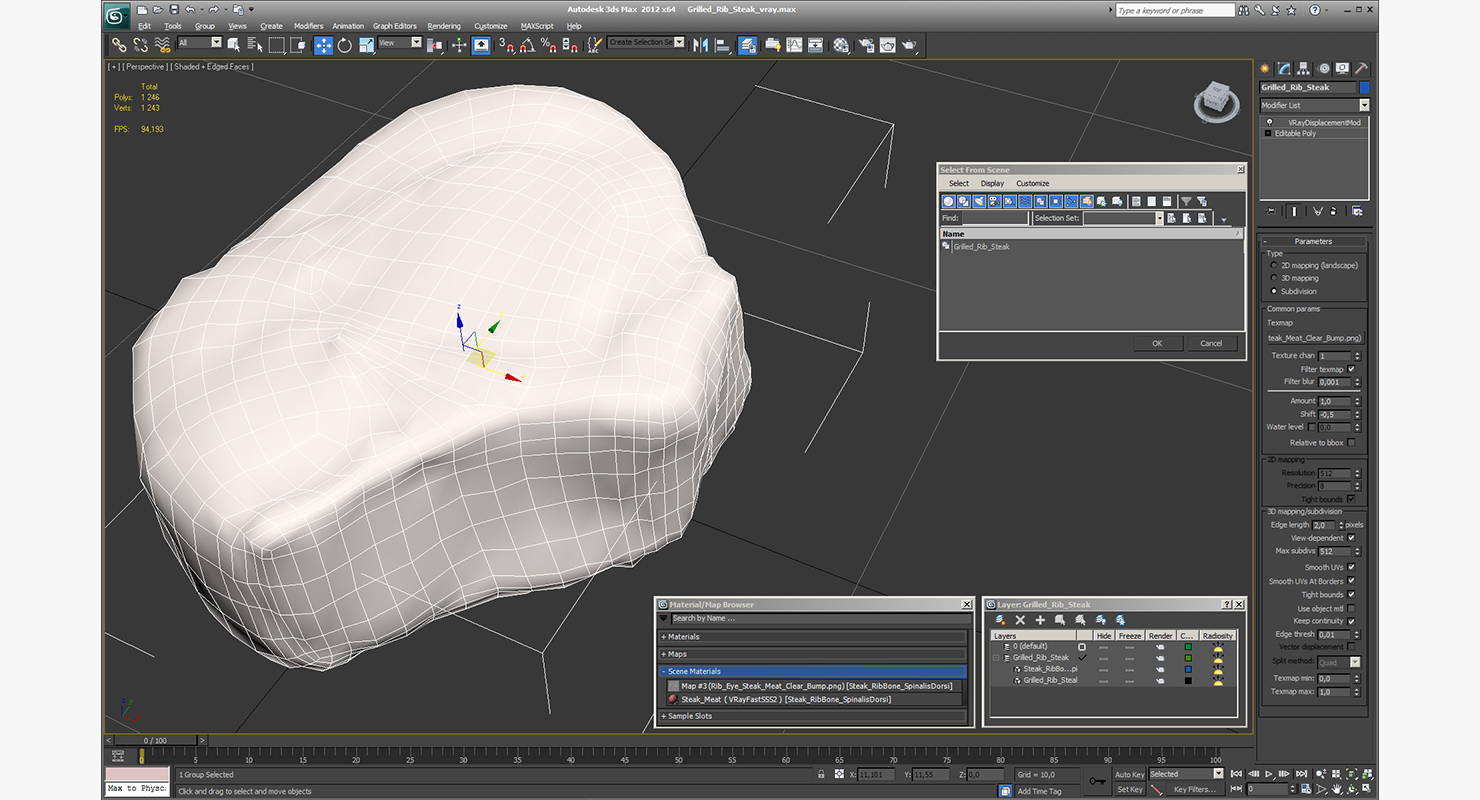The width and height of the screenshot is (1480, 800).
Task: Click the blue object color swatch
Action: [1364, 88]
